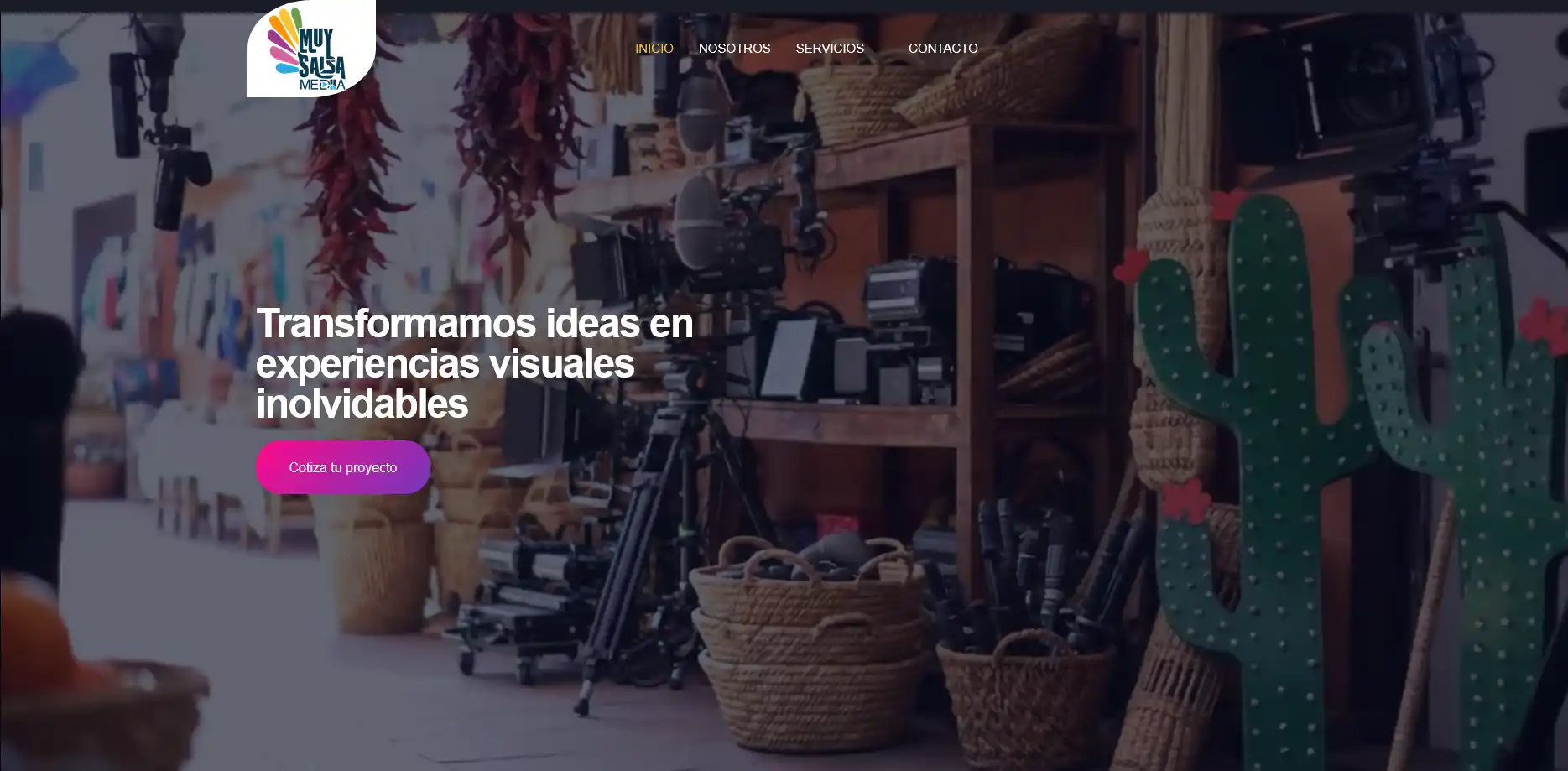Expand the SERVICIOS menu
Viewport: 1568px width, 771px height.
click(830, 49)
